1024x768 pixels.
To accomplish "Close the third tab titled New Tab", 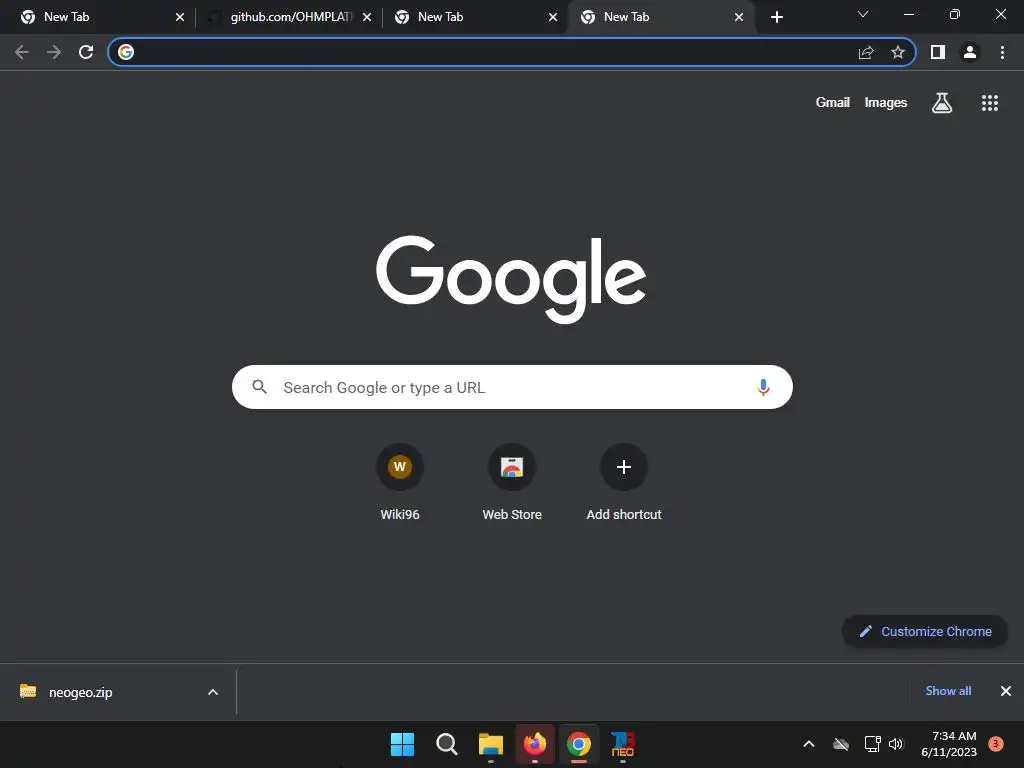I will (x=553, y=17).
